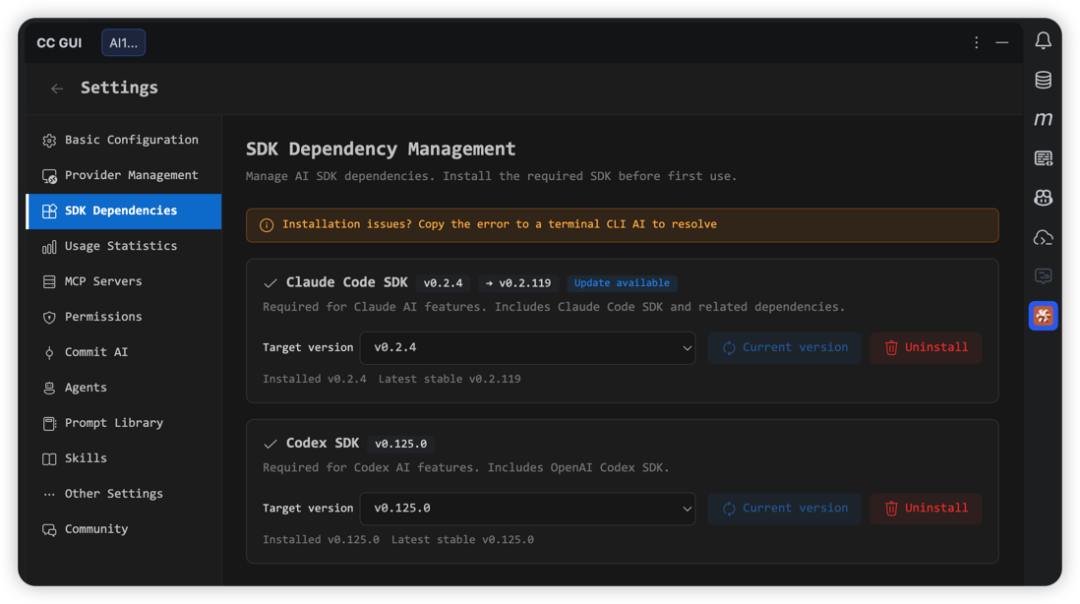Select Usage Statistics in sidebar
The width and height of the screenshot is (1080, 604).
(124, 246)
